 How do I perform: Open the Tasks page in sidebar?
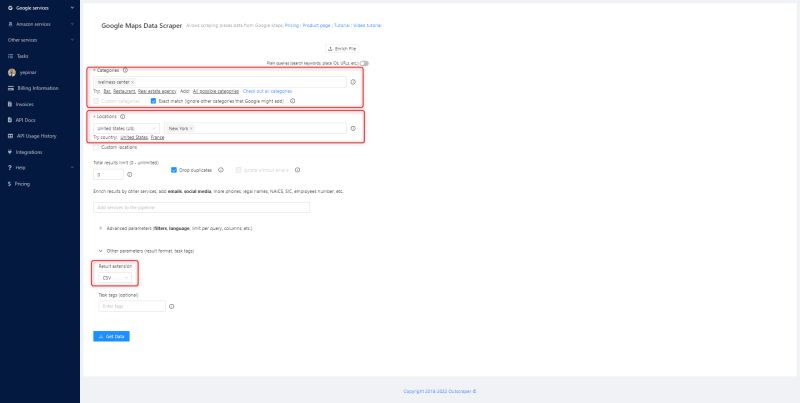pos(22,56)
